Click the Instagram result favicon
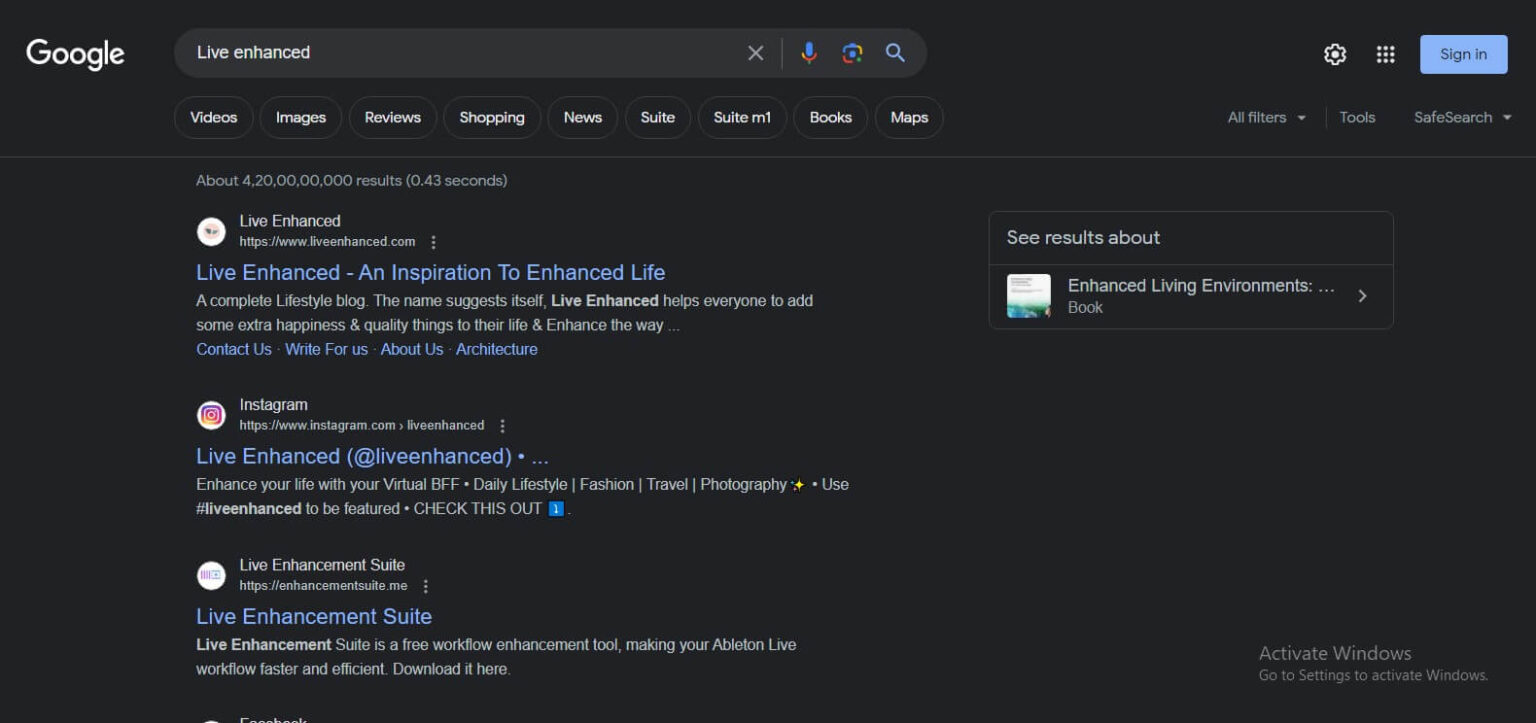This screenshot has height=723, width=1536. pyautogui.click(x=211, y=414)
